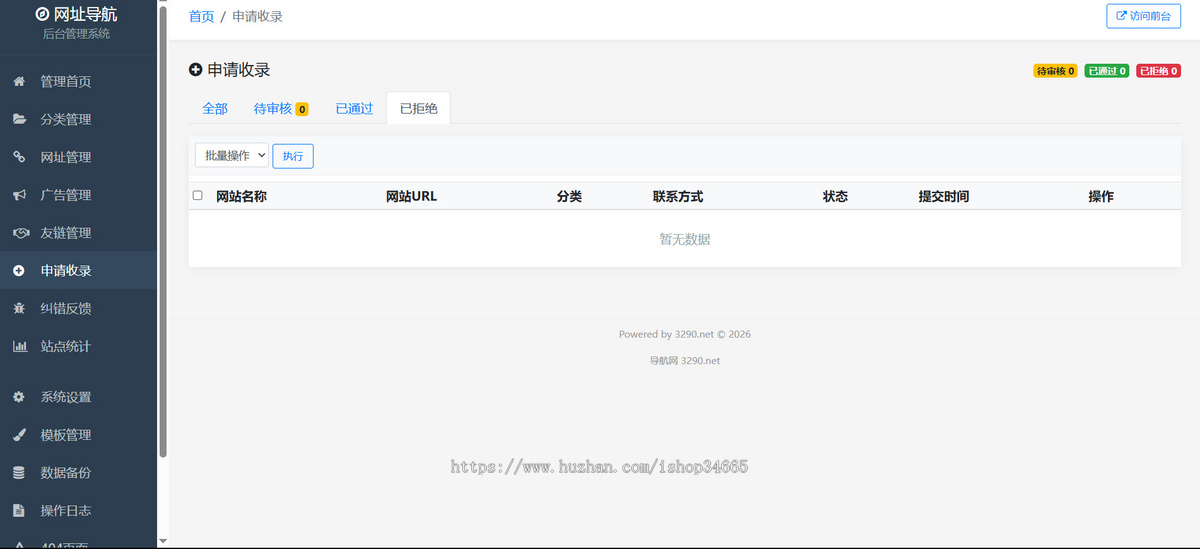The image size is (1200, 549).
Task: Click the Powered by 3290.net footer text
Action: tap(685, 334)
